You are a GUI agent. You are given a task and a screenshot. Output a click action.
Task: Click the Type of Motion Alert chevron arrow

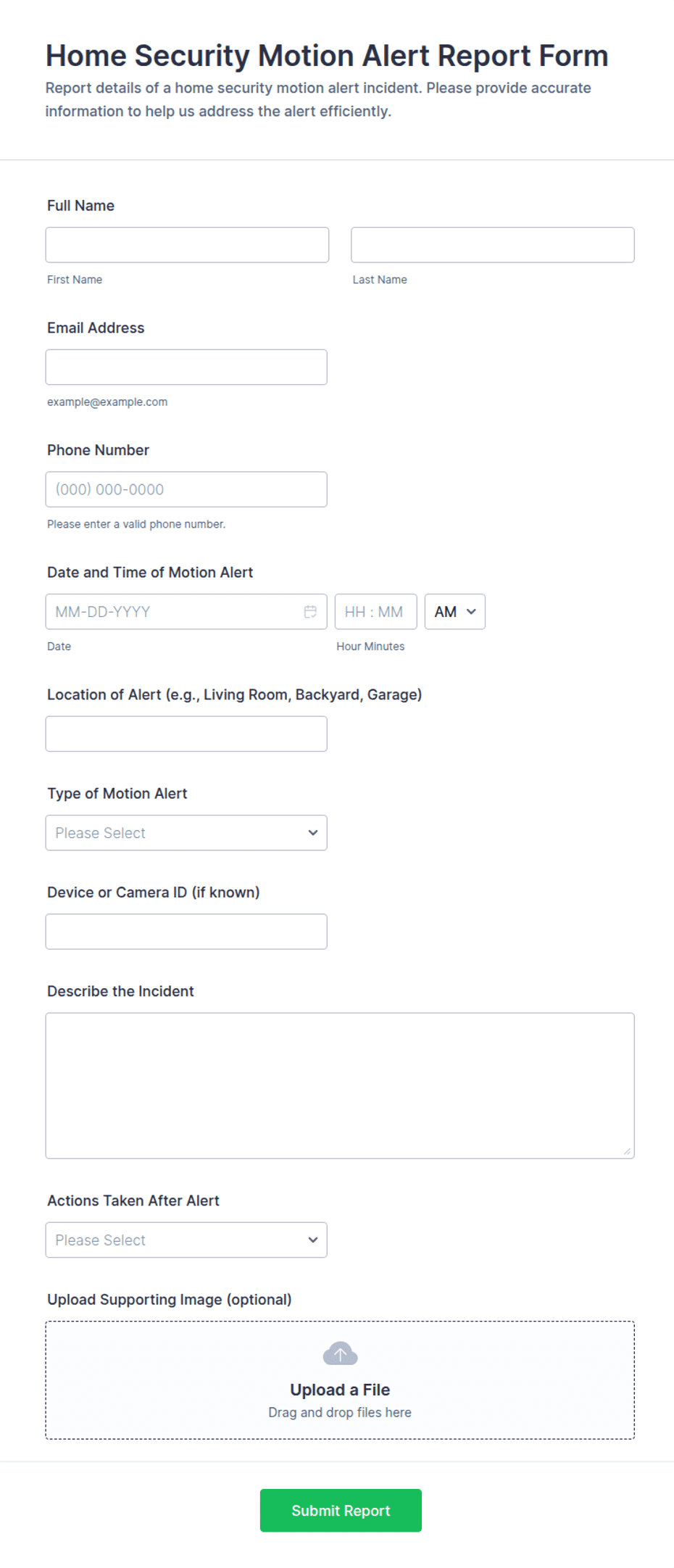pos(313,833)
